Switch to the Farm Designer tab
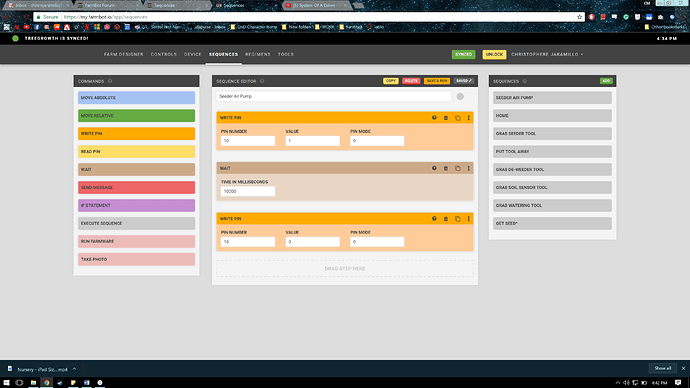 (x=124, y=55)
